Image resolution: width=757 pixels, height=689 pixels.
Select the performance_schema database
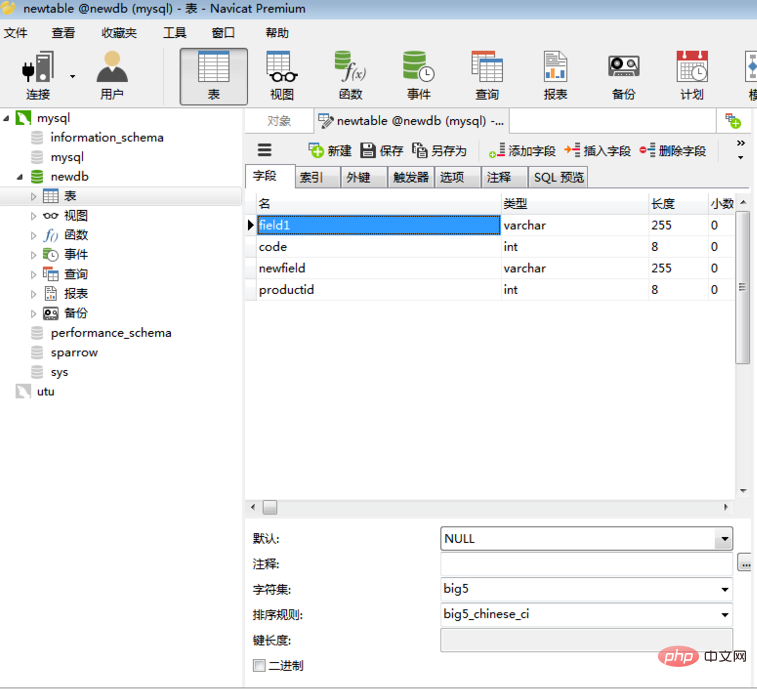coord(111,333)
